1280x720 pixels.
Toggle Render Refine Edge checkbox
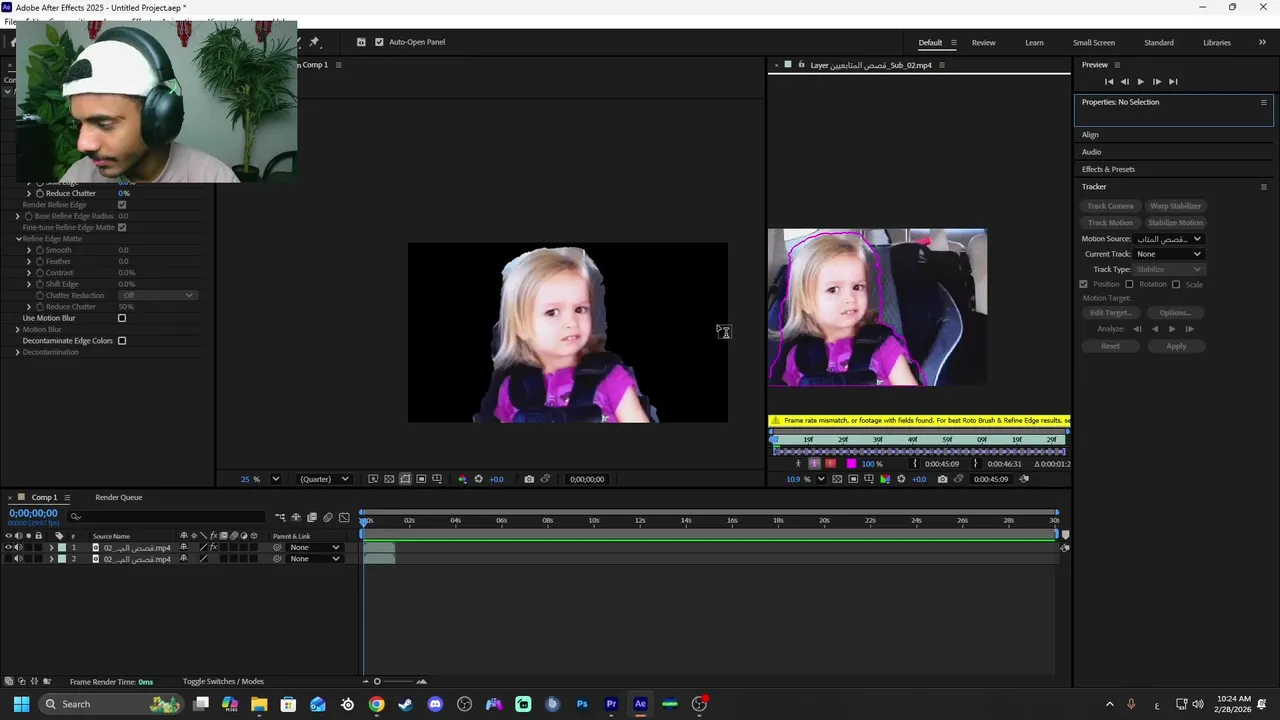point(122,205)
